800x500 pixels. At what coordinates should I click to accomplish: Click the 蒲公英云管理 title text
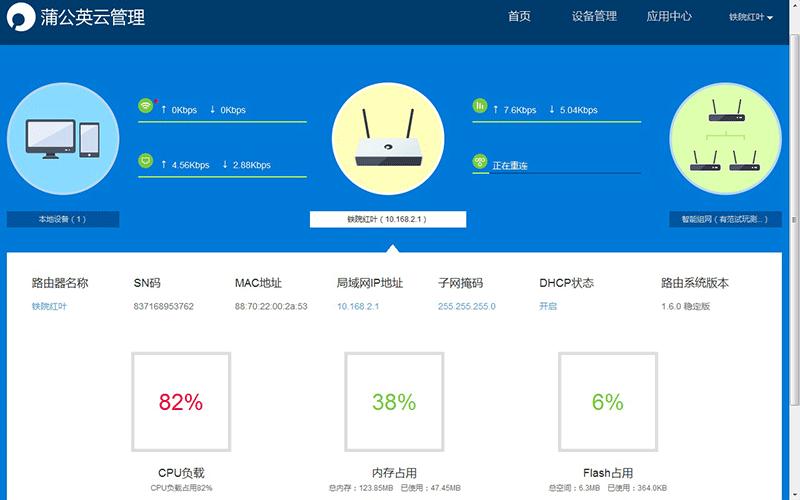click(x=93, y=17)
